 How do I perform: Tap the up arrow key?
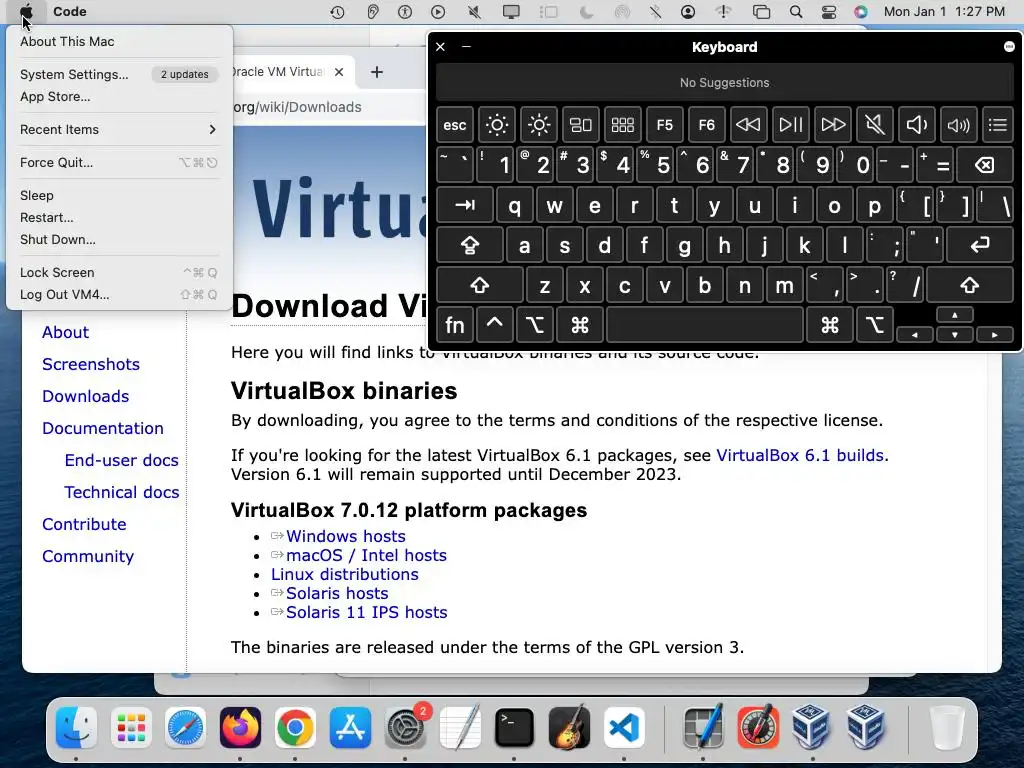click(955, 315)
